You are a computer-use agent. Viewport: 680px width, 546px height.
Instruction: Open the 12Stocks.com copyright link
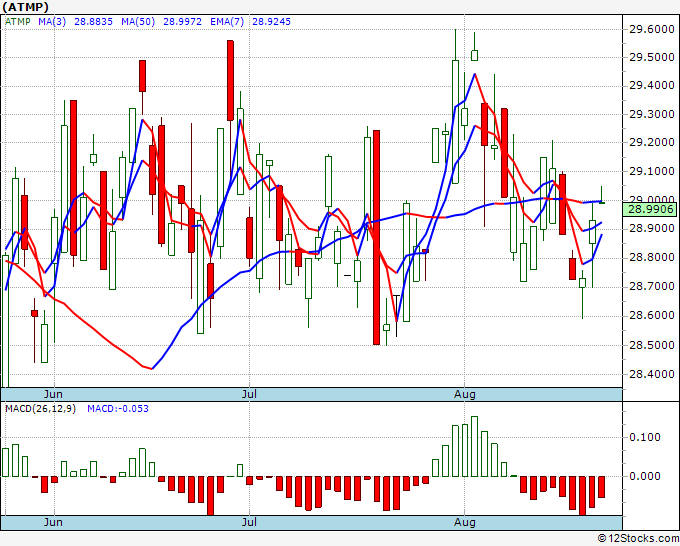pyautogui.click(x=638, y=539)
